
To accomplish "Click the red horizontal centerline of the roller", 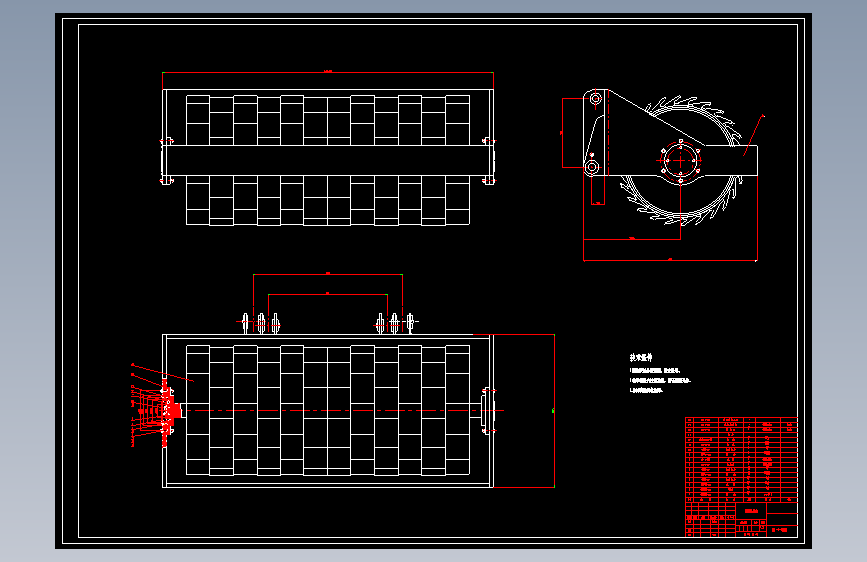I will (343, 410).
